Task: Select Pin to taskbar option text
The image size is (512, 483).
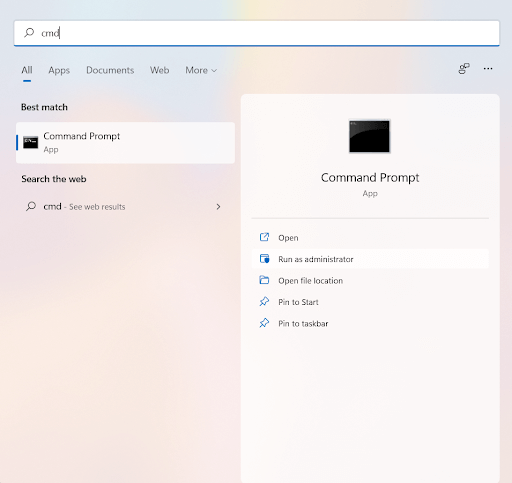Action: (303, 324)
